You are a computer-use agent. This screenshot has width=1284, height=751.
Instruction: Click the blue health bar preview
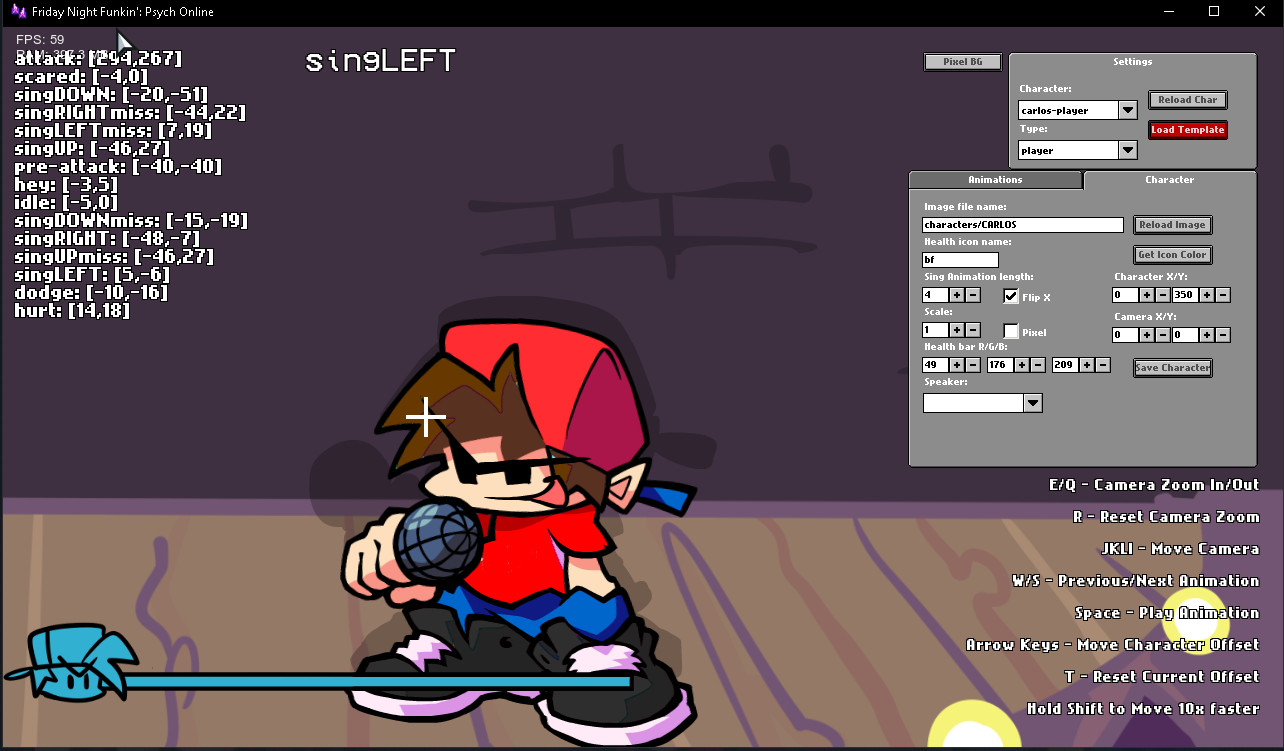click(x=375, y=682)
